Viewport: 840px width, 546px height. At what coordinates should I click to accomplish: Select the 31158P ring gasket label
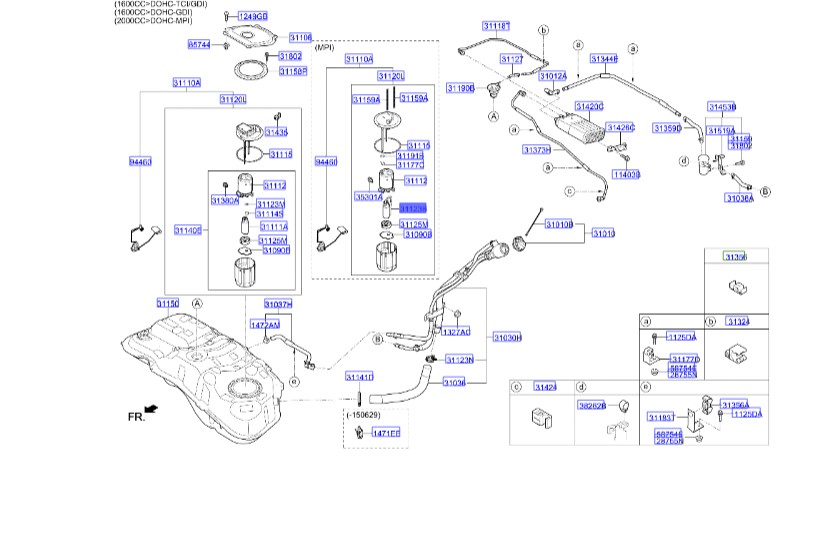click(293, 71)
